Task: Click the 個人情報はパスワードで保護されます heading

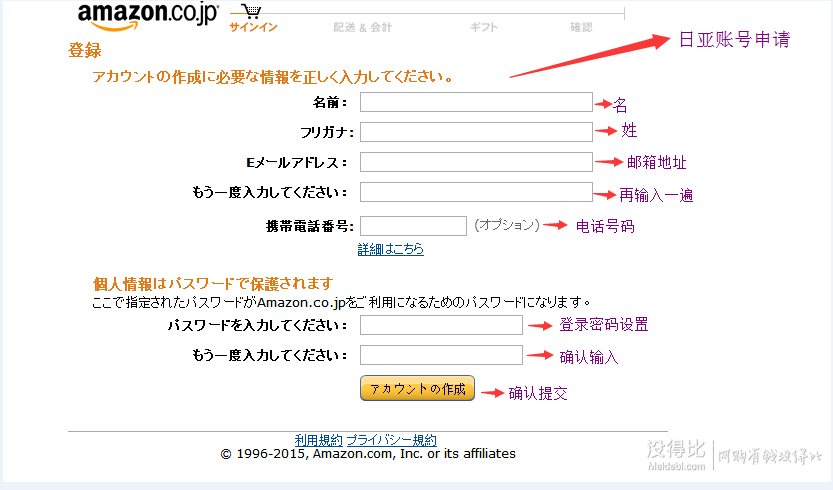Action: [x=212, y=283]
